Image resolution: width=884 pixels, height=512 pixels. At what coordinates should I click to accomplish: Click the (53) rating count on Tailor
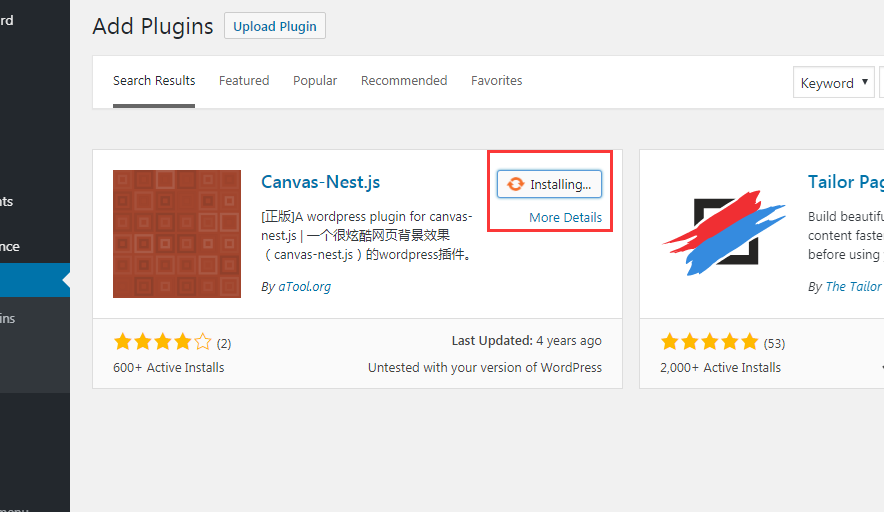click(774, 343)
